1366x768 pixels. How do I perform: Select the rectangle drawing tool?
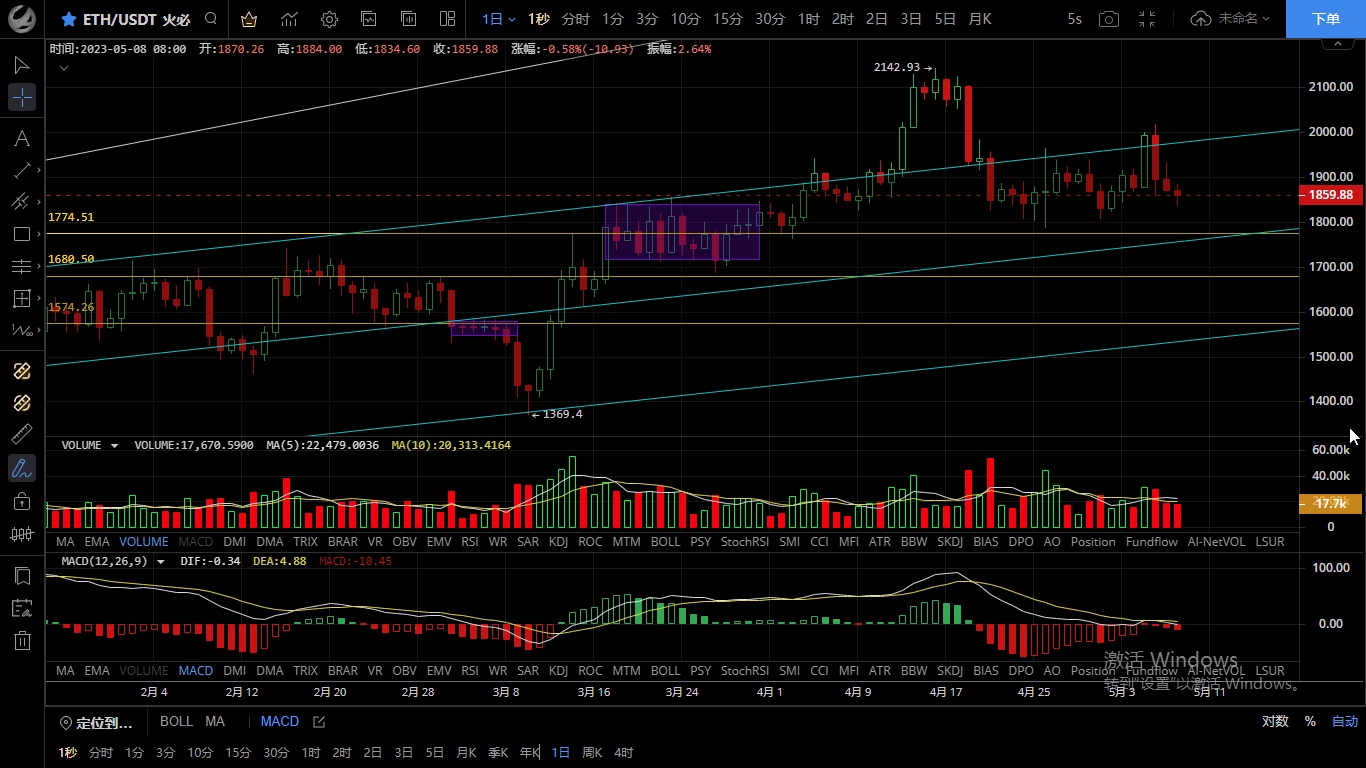[22, 234]
